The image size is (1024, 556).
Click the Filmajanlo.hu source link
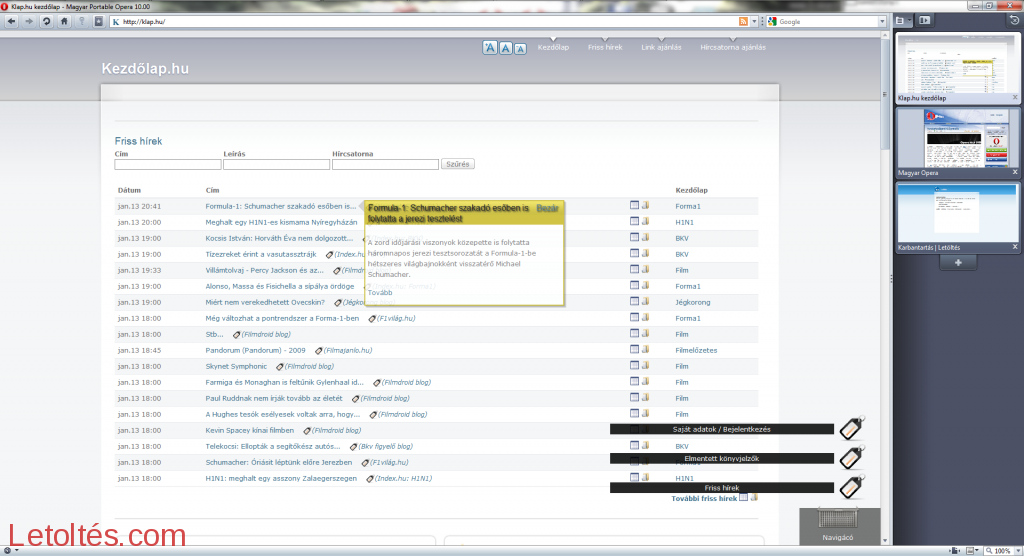pyautogui.click(x=348, y=350)
